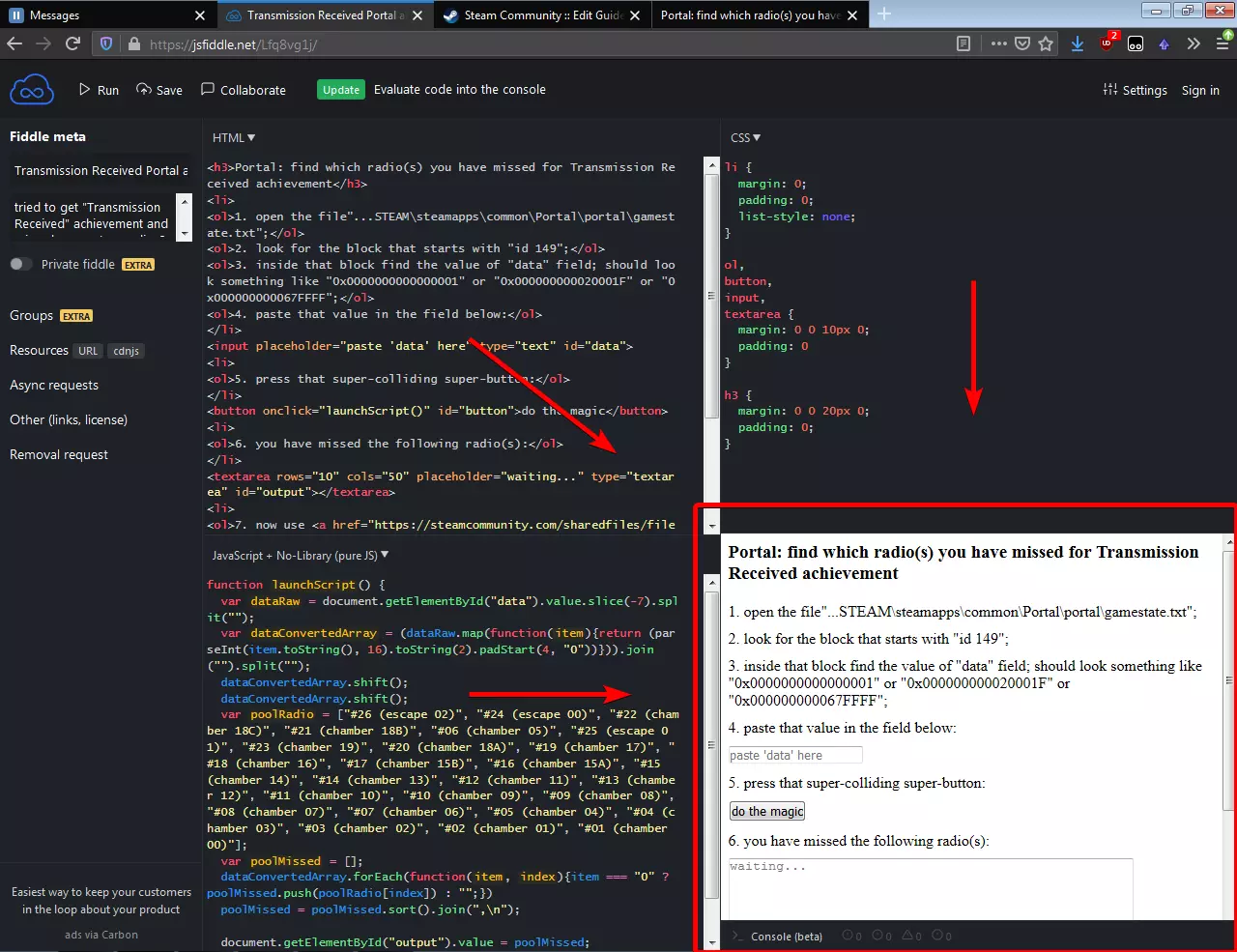
Task: Switch to Portal: find which radio(s) tab
Action: tap(759, 14)
